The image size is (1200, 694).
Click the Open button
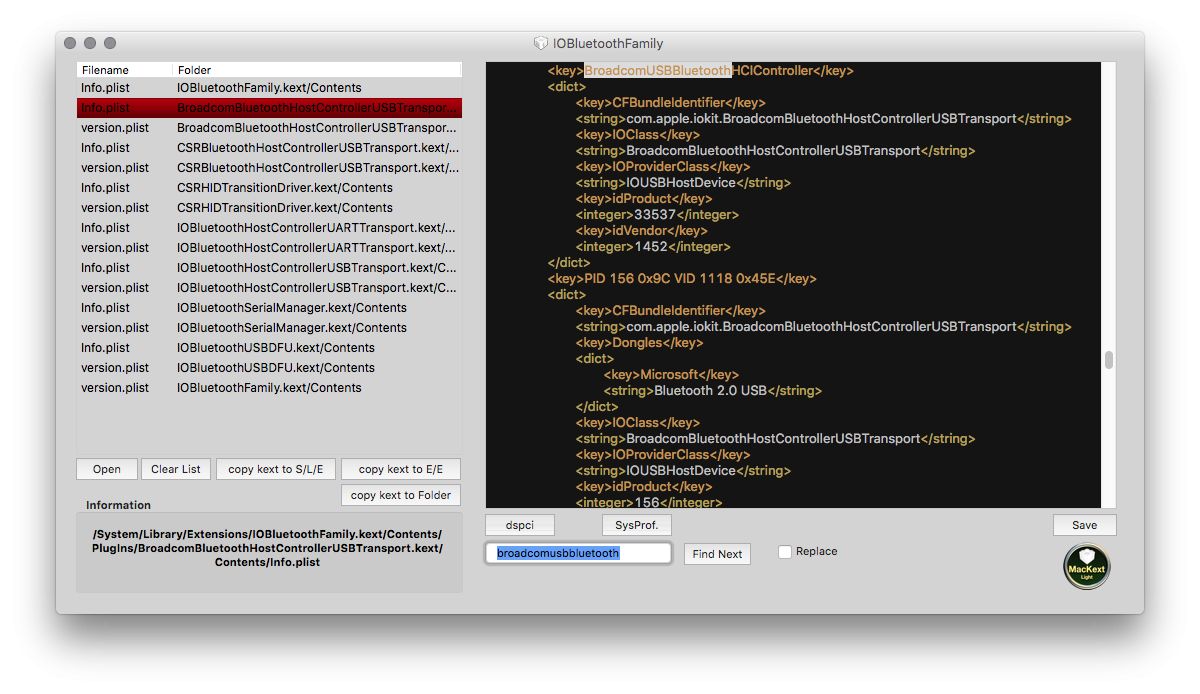[107, 469]
